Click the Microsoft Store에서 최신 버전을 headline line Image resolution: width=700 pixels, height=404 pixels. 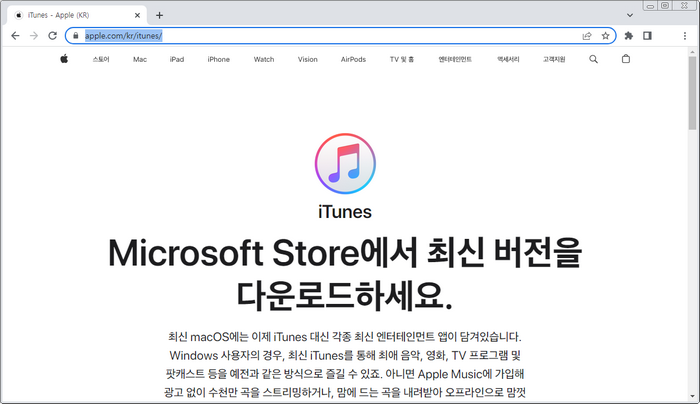coord(345,253)
